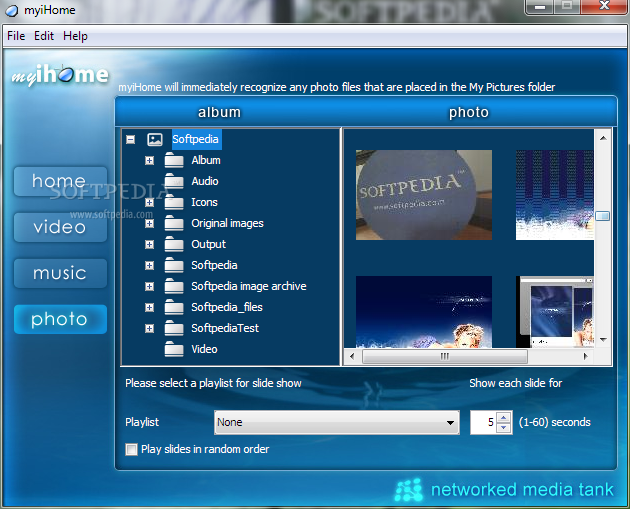The image size is (630, 509).
Task: Click the Output folder icon
Action: pos(174,244)
